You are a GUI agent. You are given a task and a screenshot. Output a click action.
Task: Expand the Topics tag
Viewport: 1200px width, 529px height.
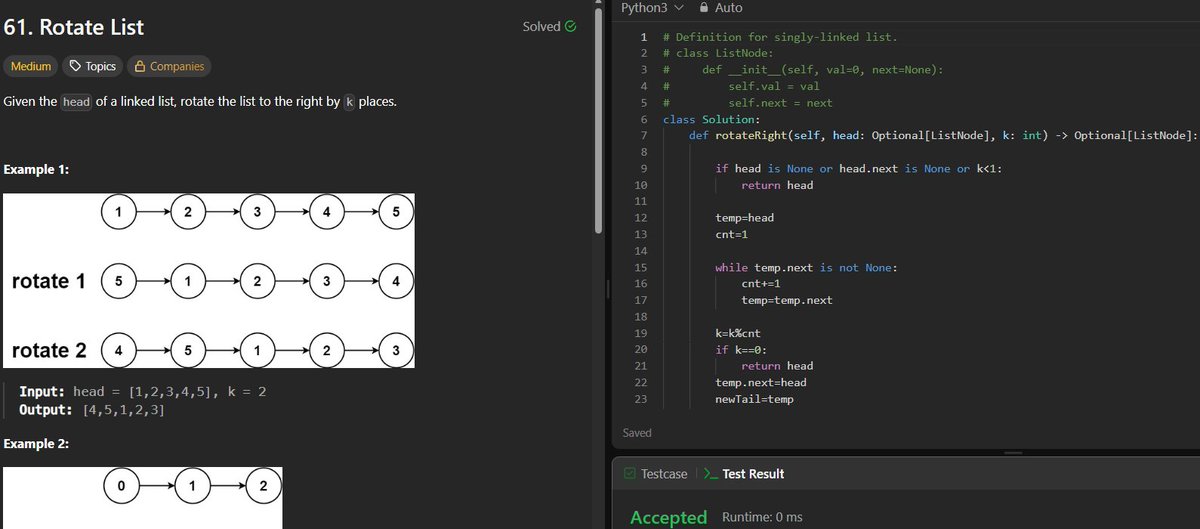pyautogui.click(x=91, y=66)
